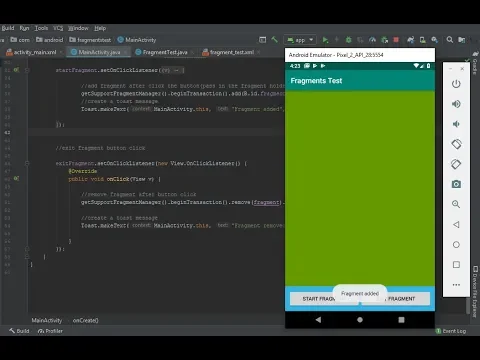Collapse the exitFragment setOnClickListener fold marker
Screen dimensions: 480x360
(27, 163)
